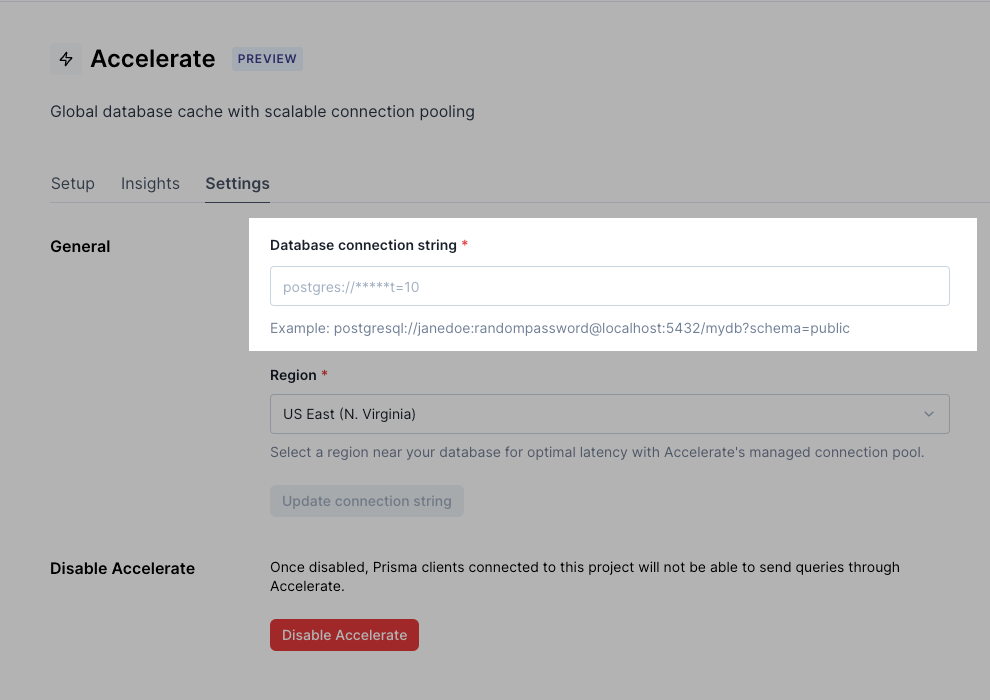990x700 pixels.
Task: Open the Insights tab
Action: [x=150, y=183]
